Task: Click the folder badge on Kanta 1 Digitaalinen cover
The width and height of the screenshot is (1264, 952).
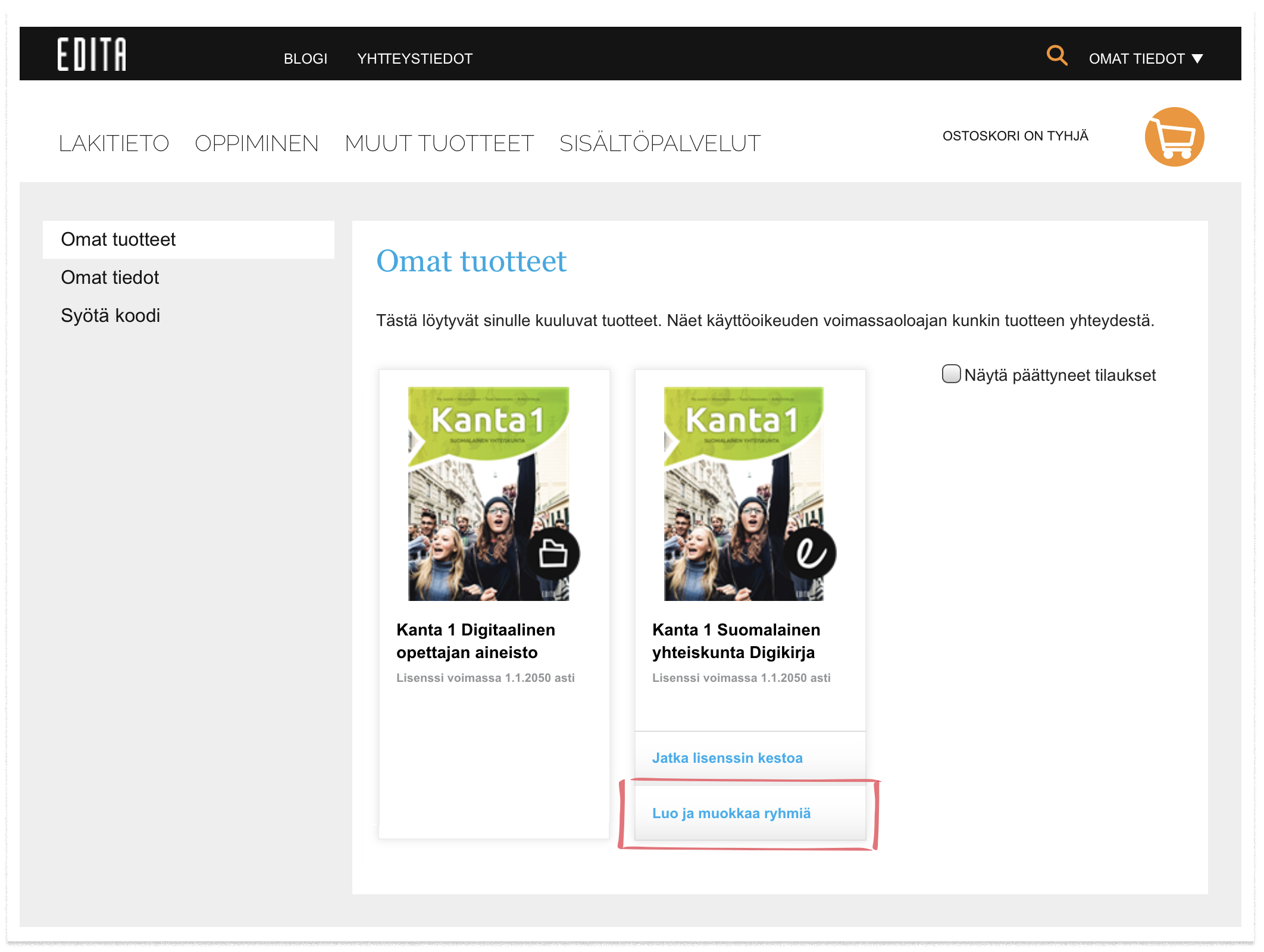Action: [553, 553]
